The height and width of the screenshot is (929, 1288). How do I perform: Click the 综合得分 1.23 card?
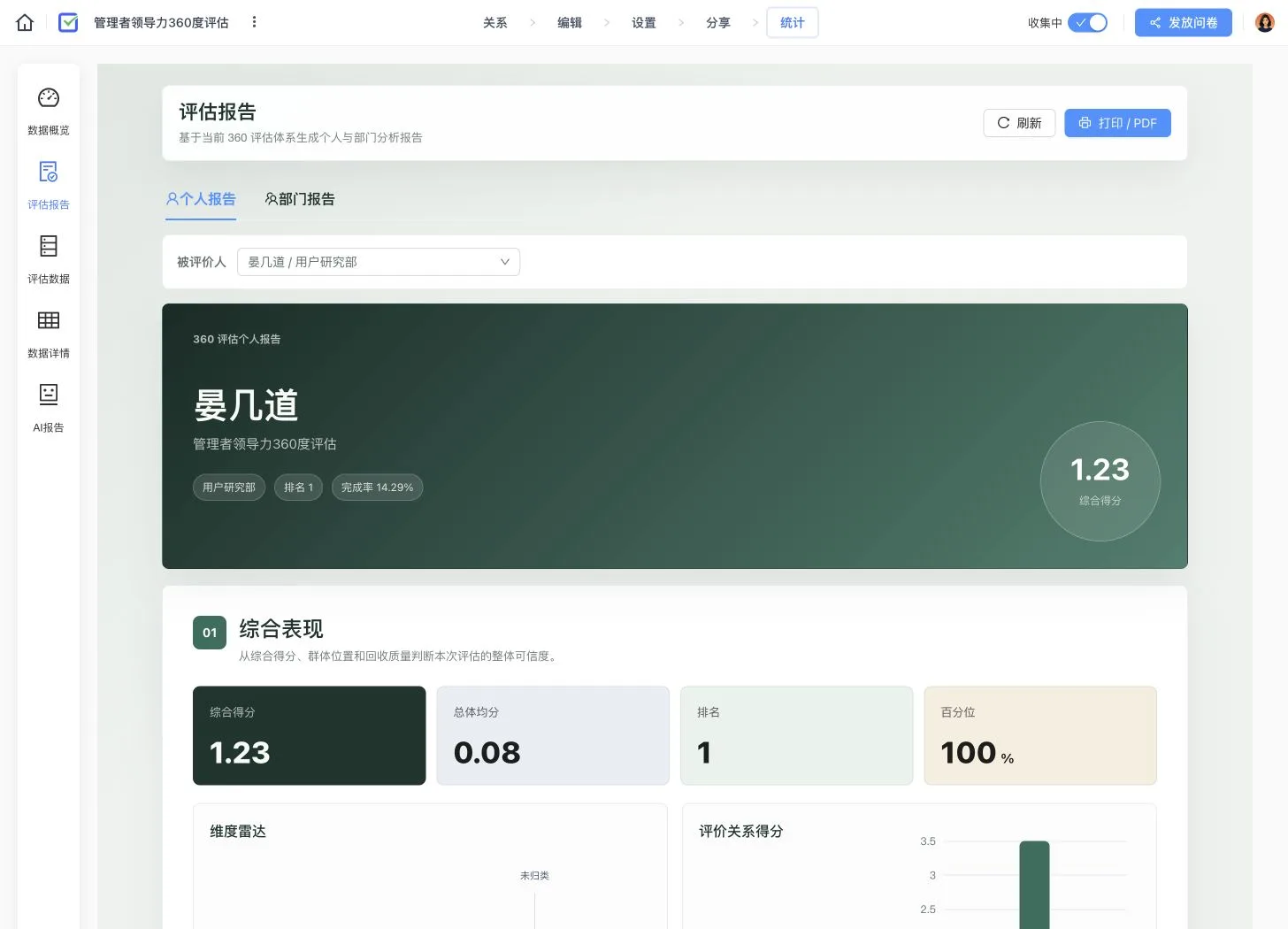pos(310,735)
